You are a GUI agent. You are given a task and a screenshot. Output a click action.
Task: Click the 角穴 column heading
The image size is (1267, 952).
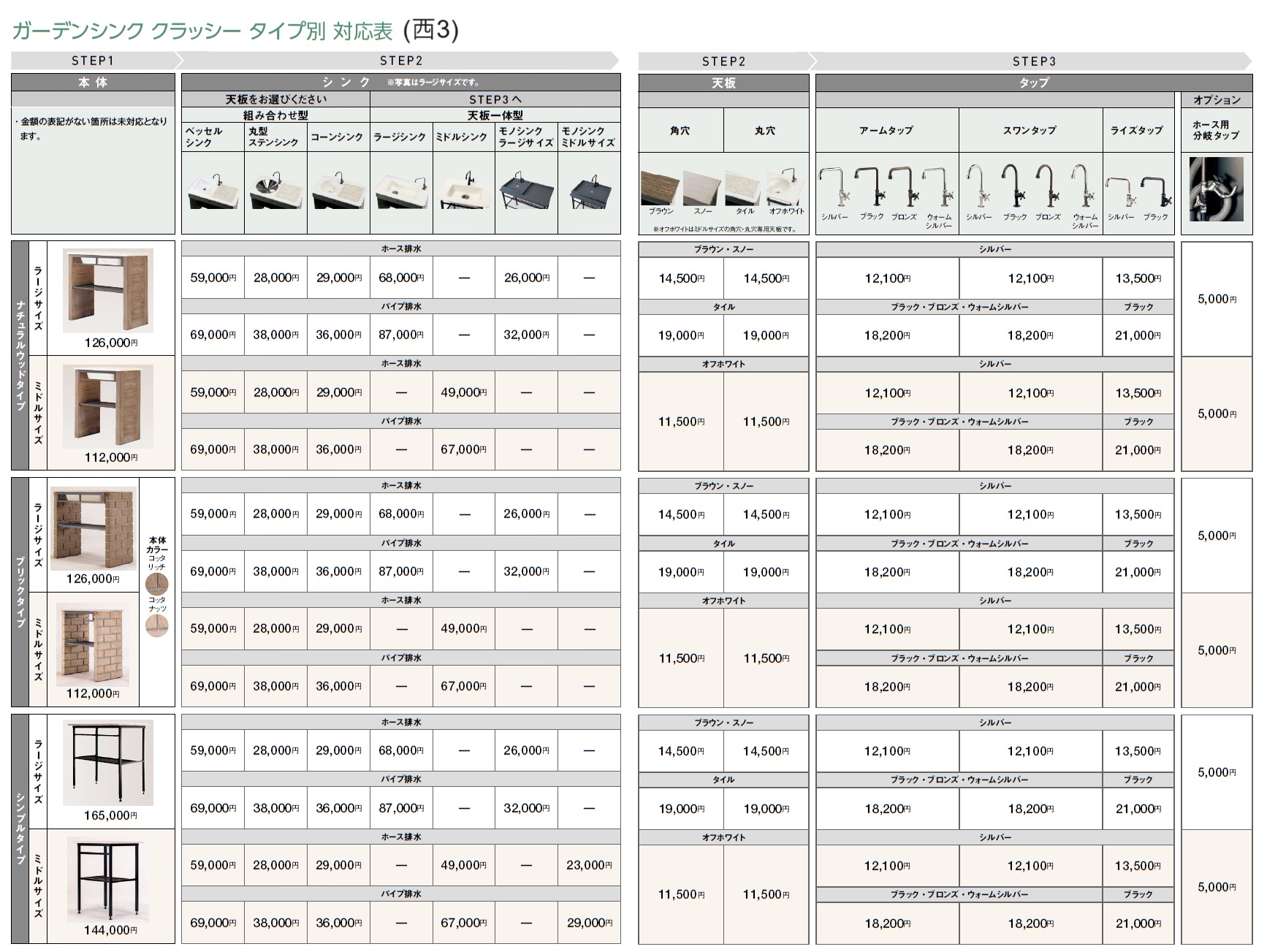pyautogui.click(x=680, y=131)
